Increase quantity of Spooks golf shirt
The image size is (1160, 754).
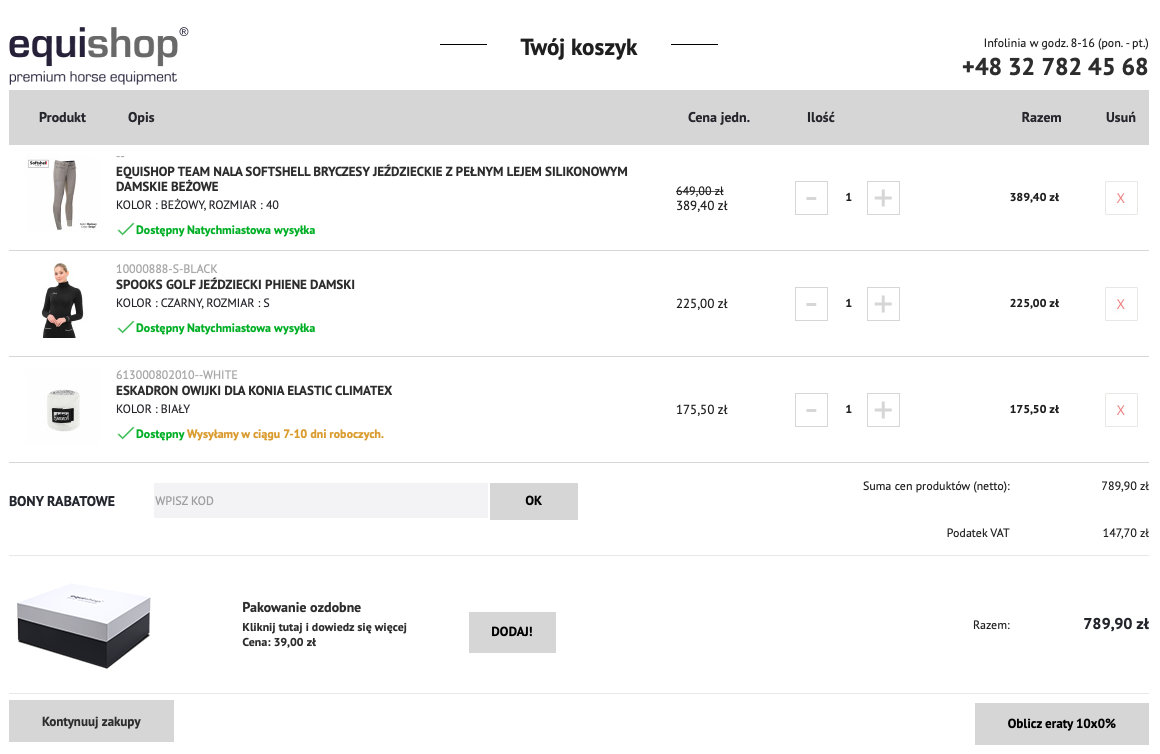(883, 304)
